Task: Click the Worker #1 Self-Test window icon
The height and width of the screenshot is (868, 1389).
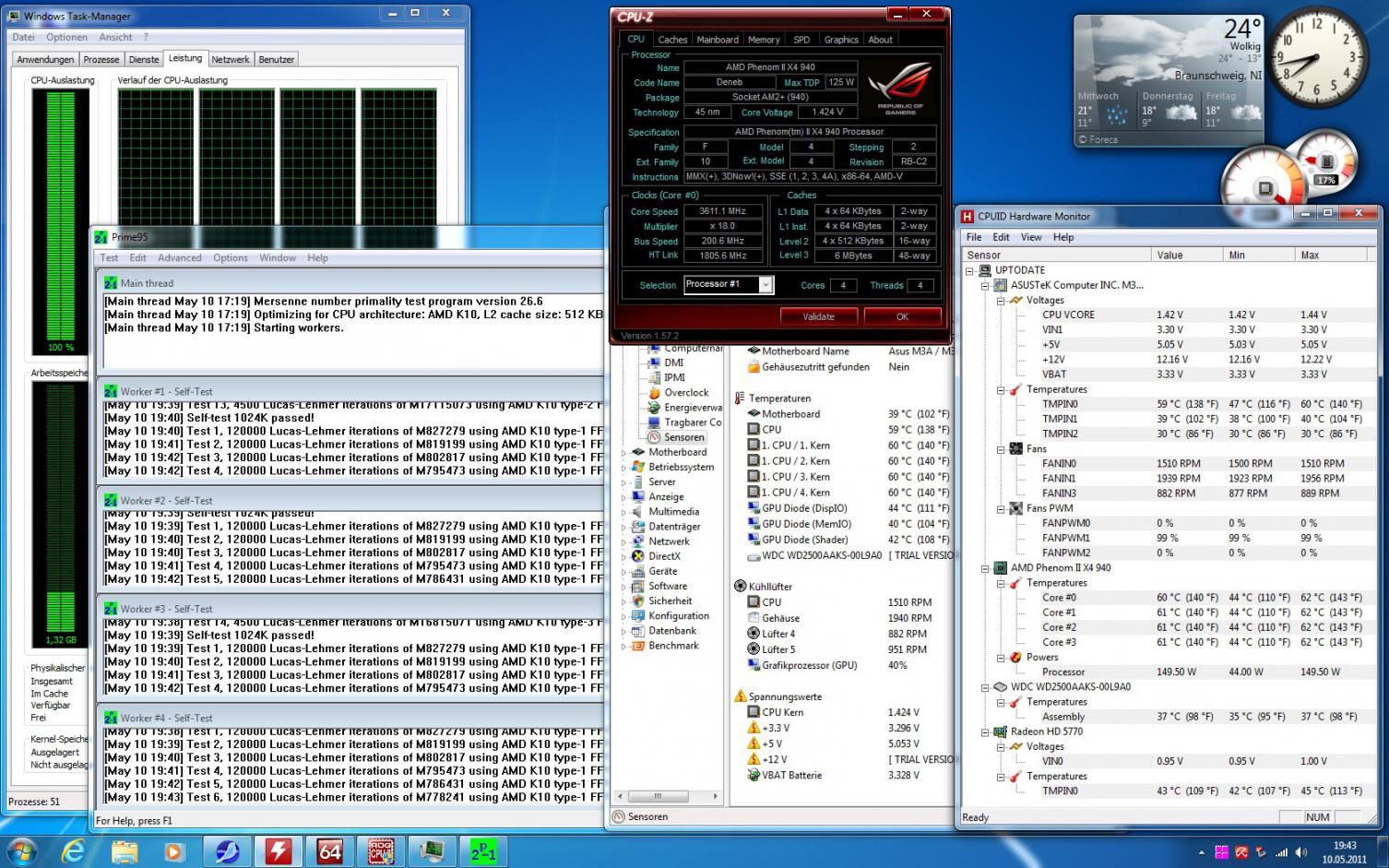Action: pos(111,391)
